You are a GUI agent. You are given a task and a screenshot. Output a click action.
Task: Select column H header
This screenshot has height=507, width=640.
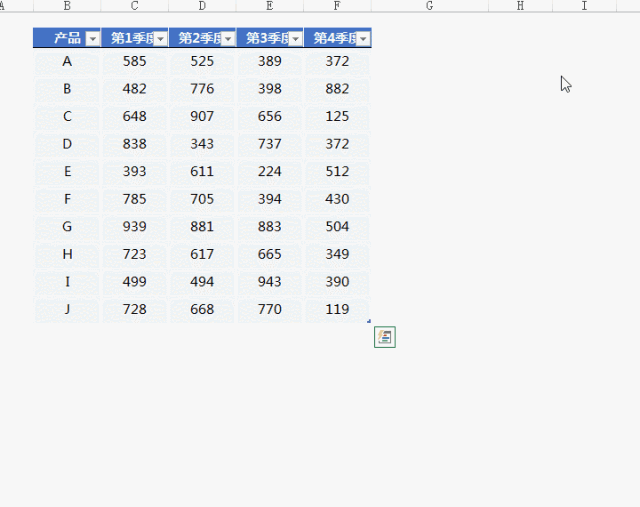(520, 6)
